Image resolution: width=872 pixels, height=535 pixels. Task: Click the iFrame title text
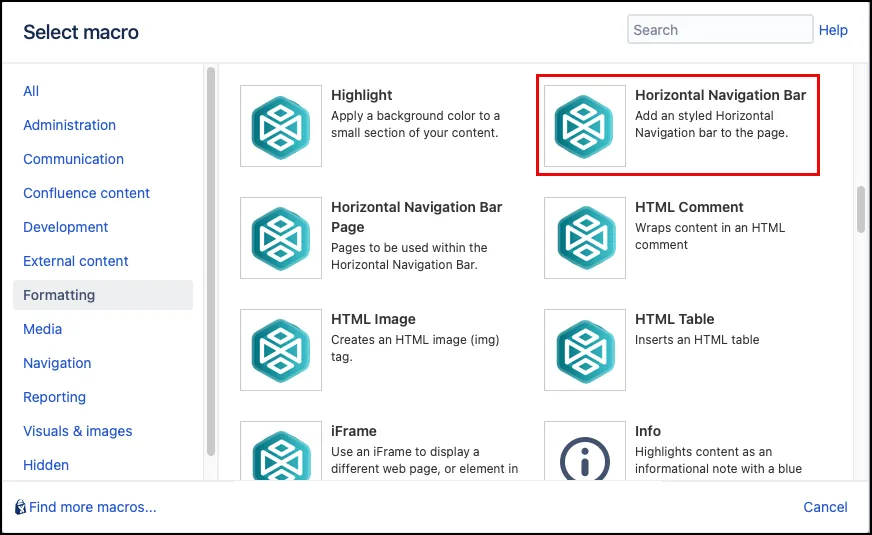[354, 431]
